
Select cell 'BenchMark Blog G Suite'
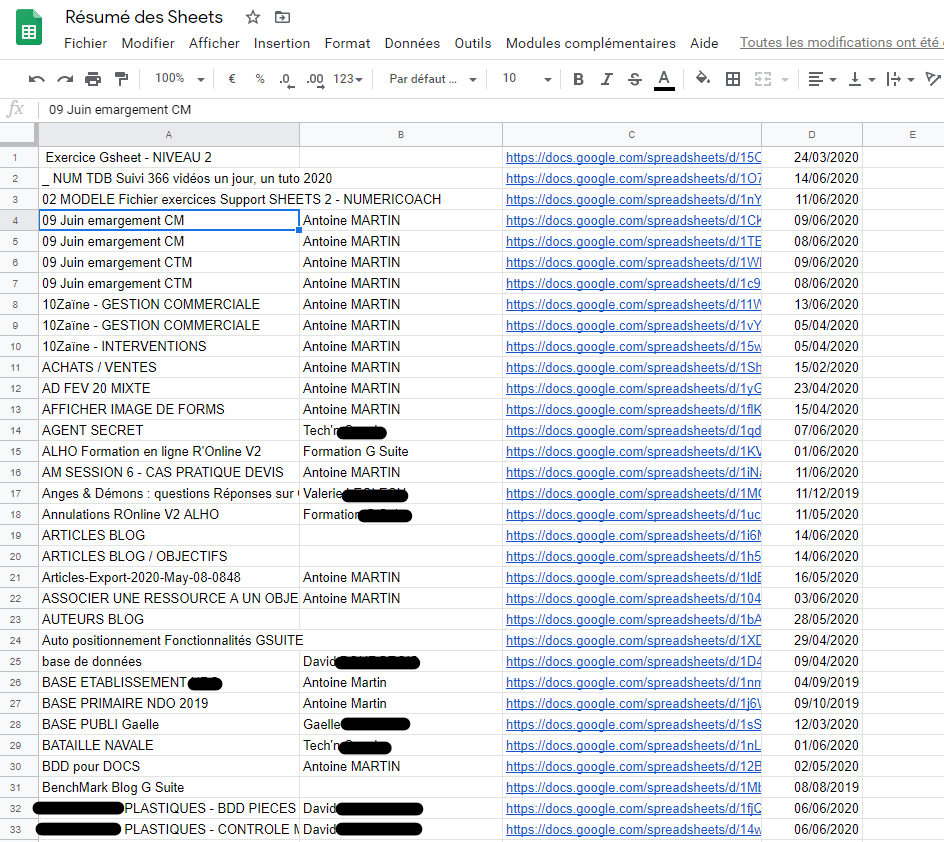tap(169, 788)
